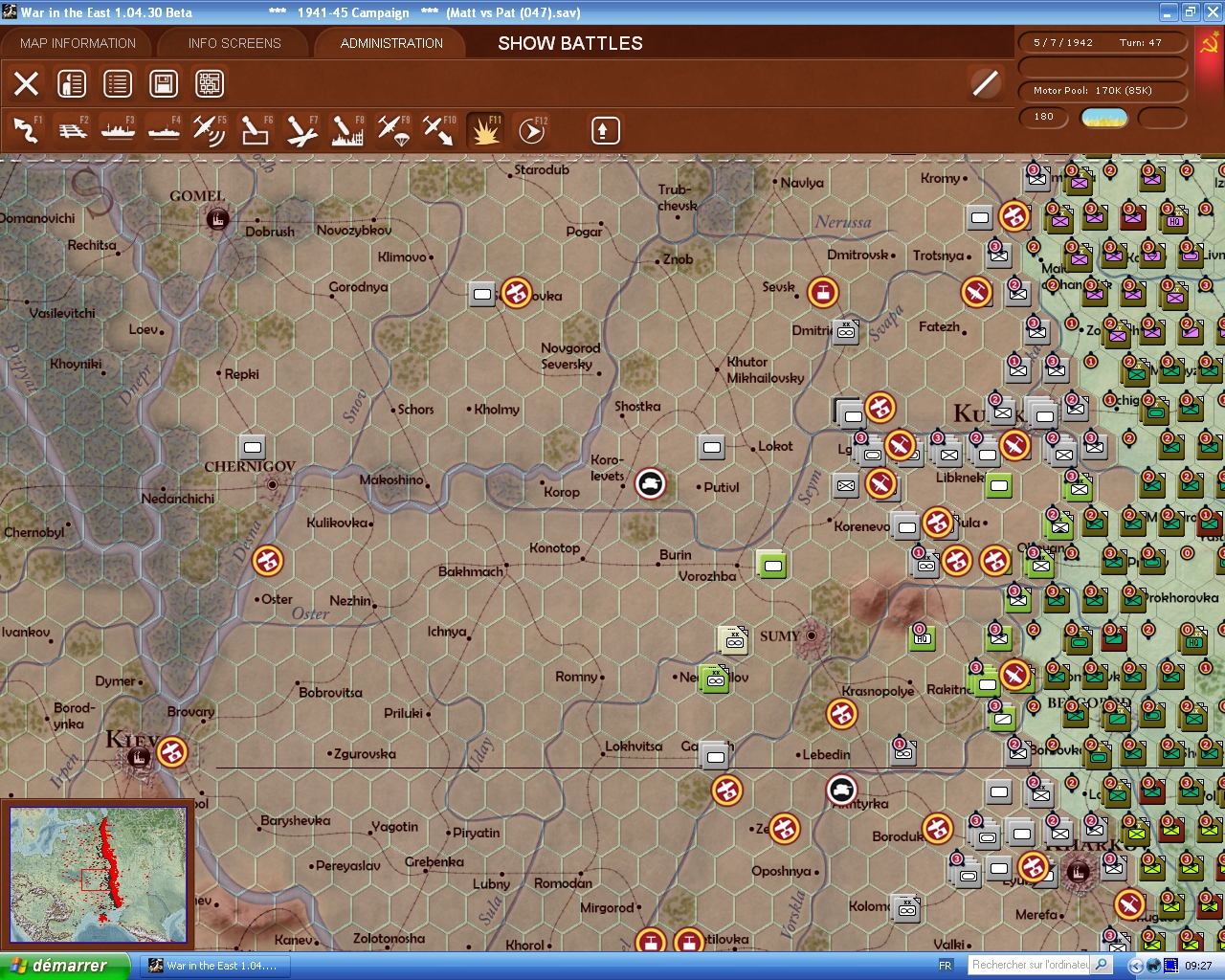Click the wheat field weather indicator

(x=1104, y=118)
